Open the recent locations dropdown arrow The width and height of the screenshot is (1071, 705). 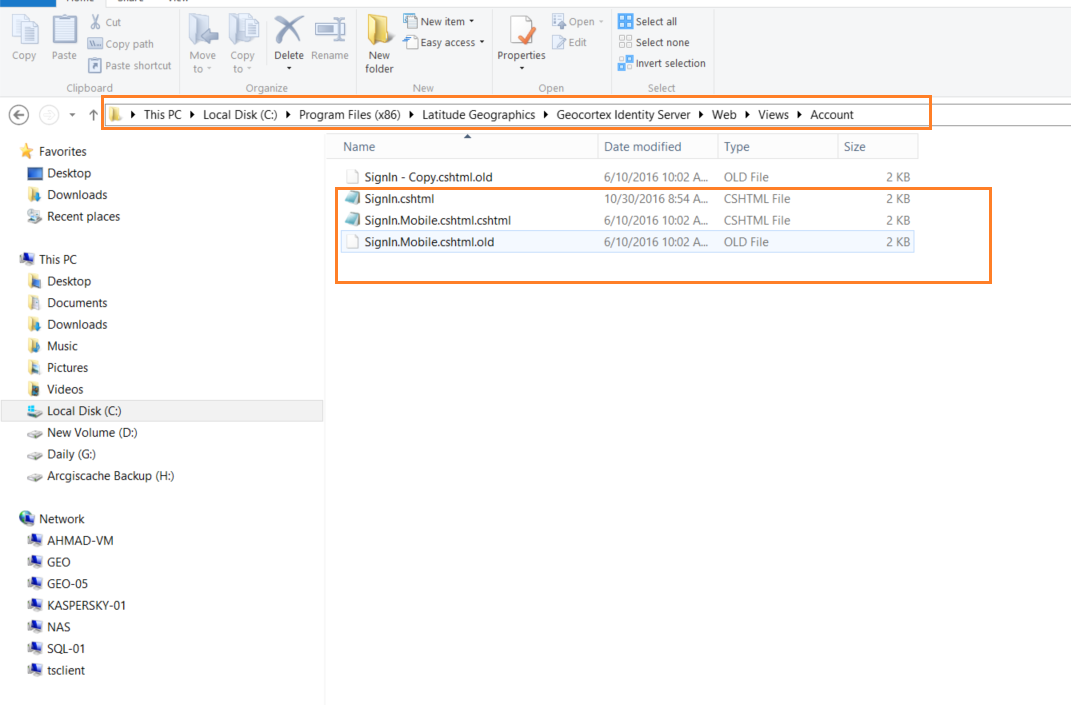coord(72,115)
